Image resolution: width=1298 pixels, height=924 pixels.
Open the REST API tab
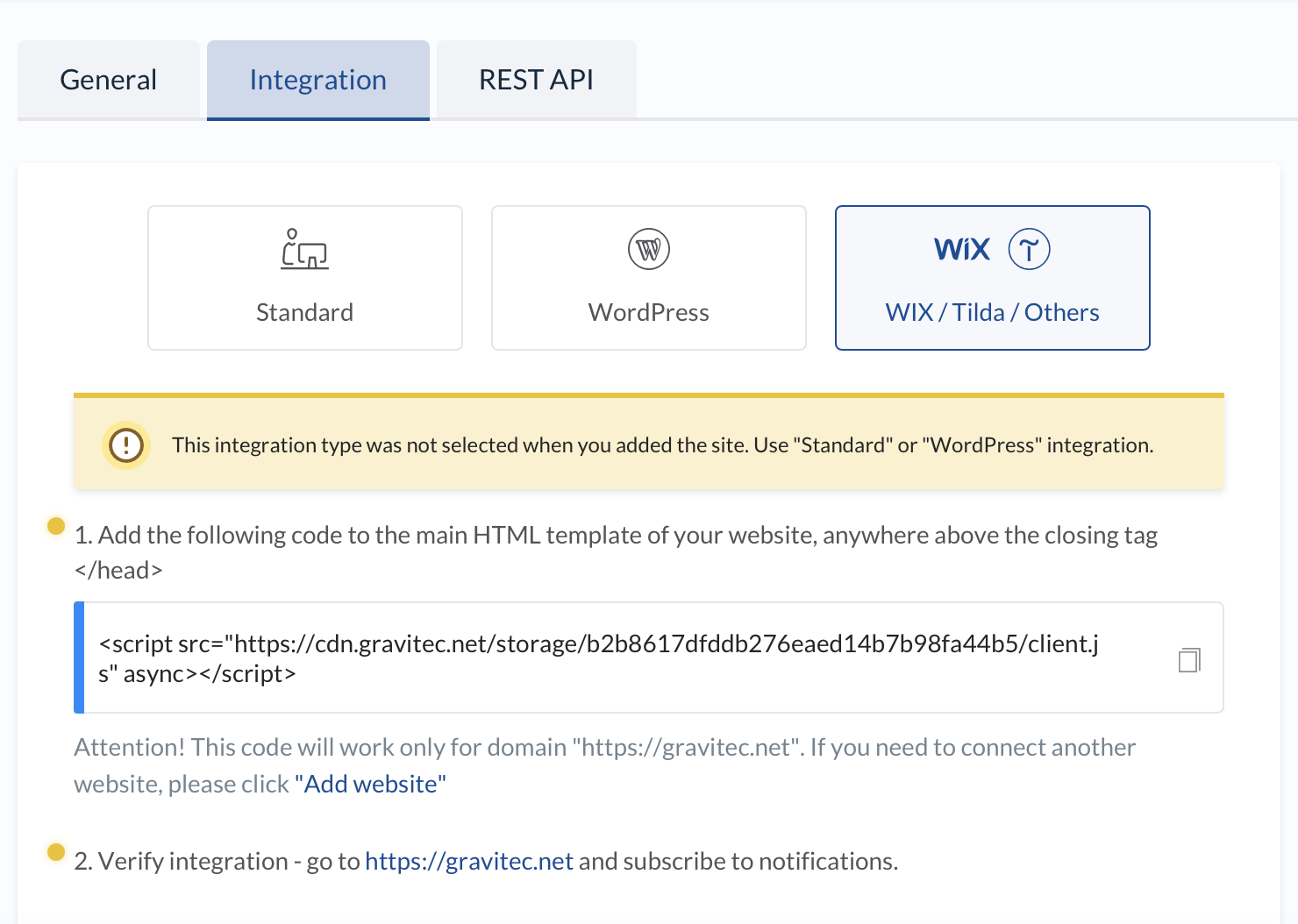(x=537, y=80)
